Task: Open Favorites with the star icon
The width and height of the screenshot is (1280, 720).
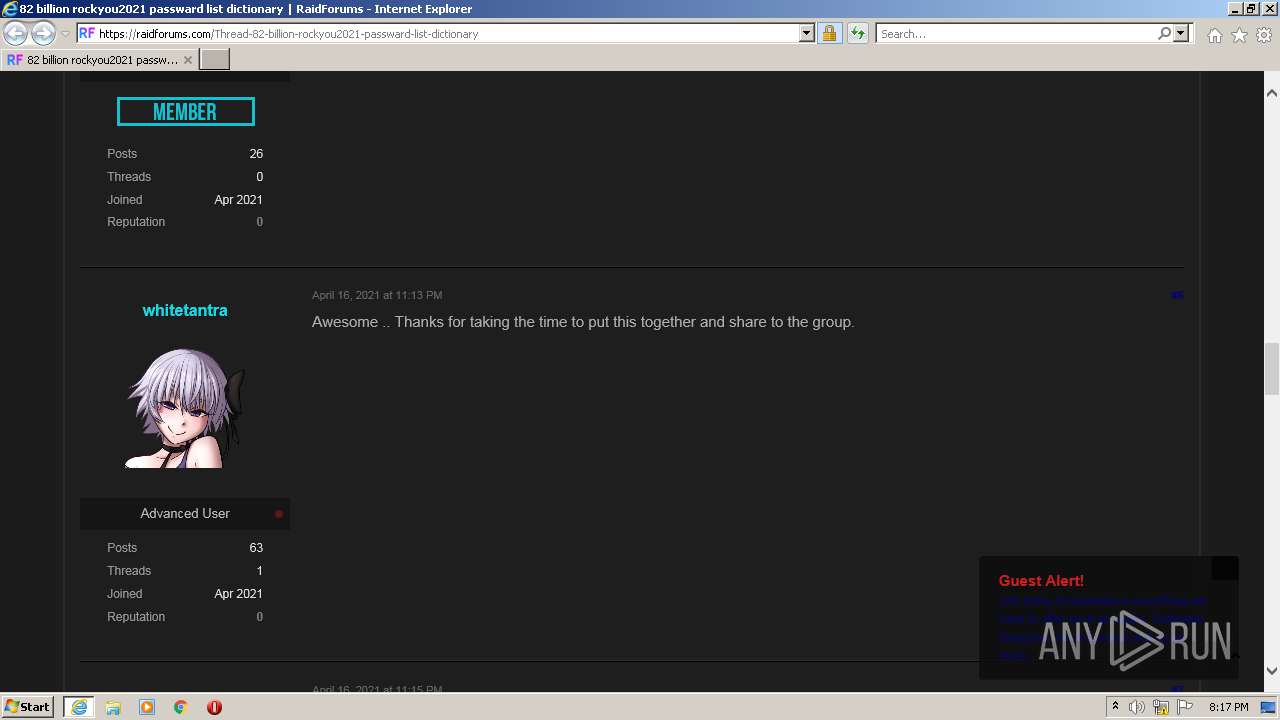Action: pos(1239,35)
